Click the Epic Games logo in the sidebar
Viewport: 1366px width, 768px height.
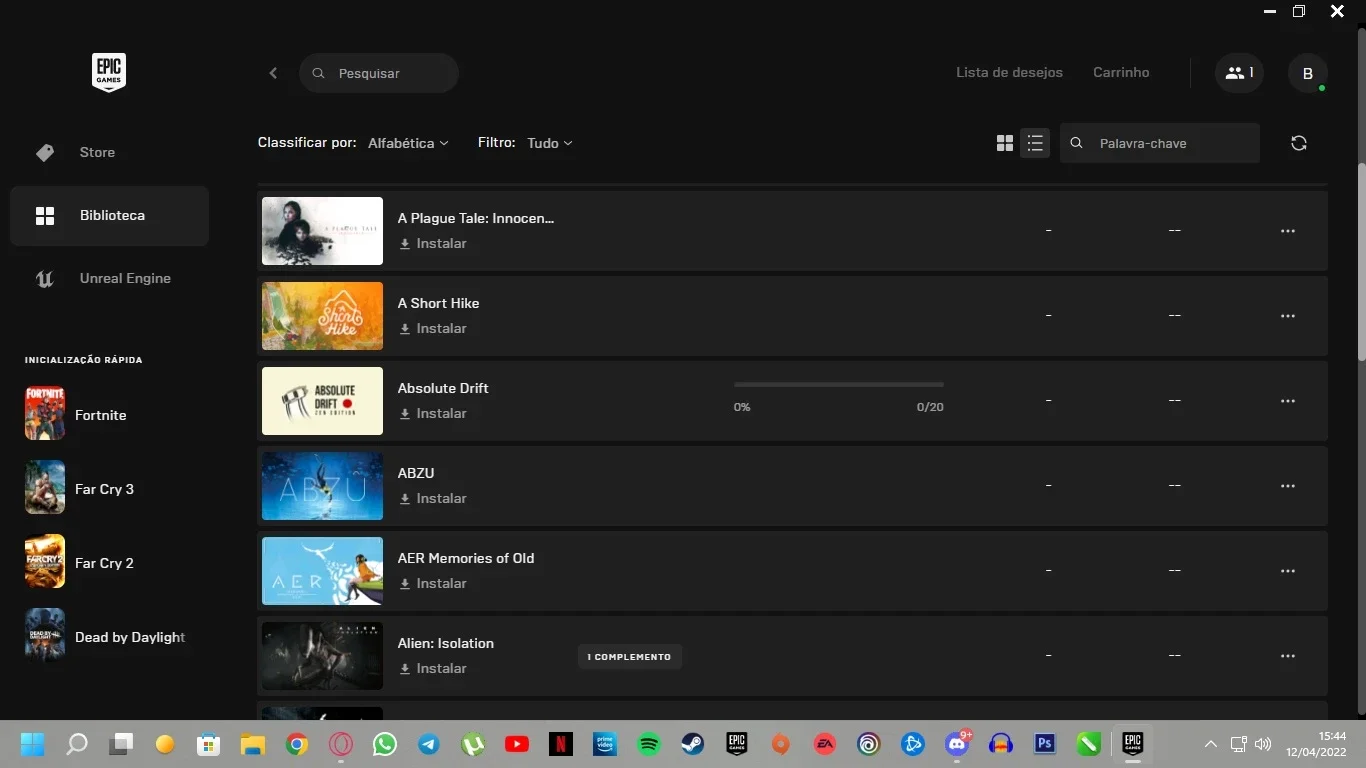click(109, 72)
